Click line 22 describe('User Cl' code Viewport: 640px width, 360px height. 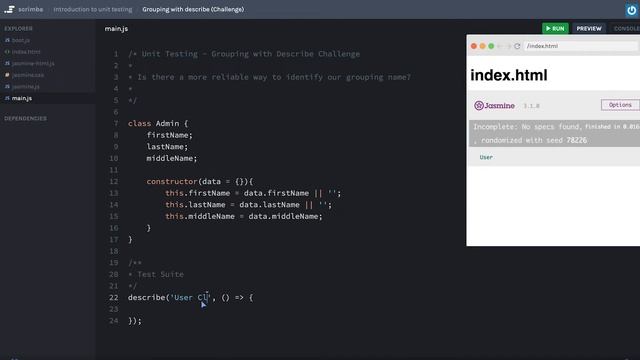(191, 298)
